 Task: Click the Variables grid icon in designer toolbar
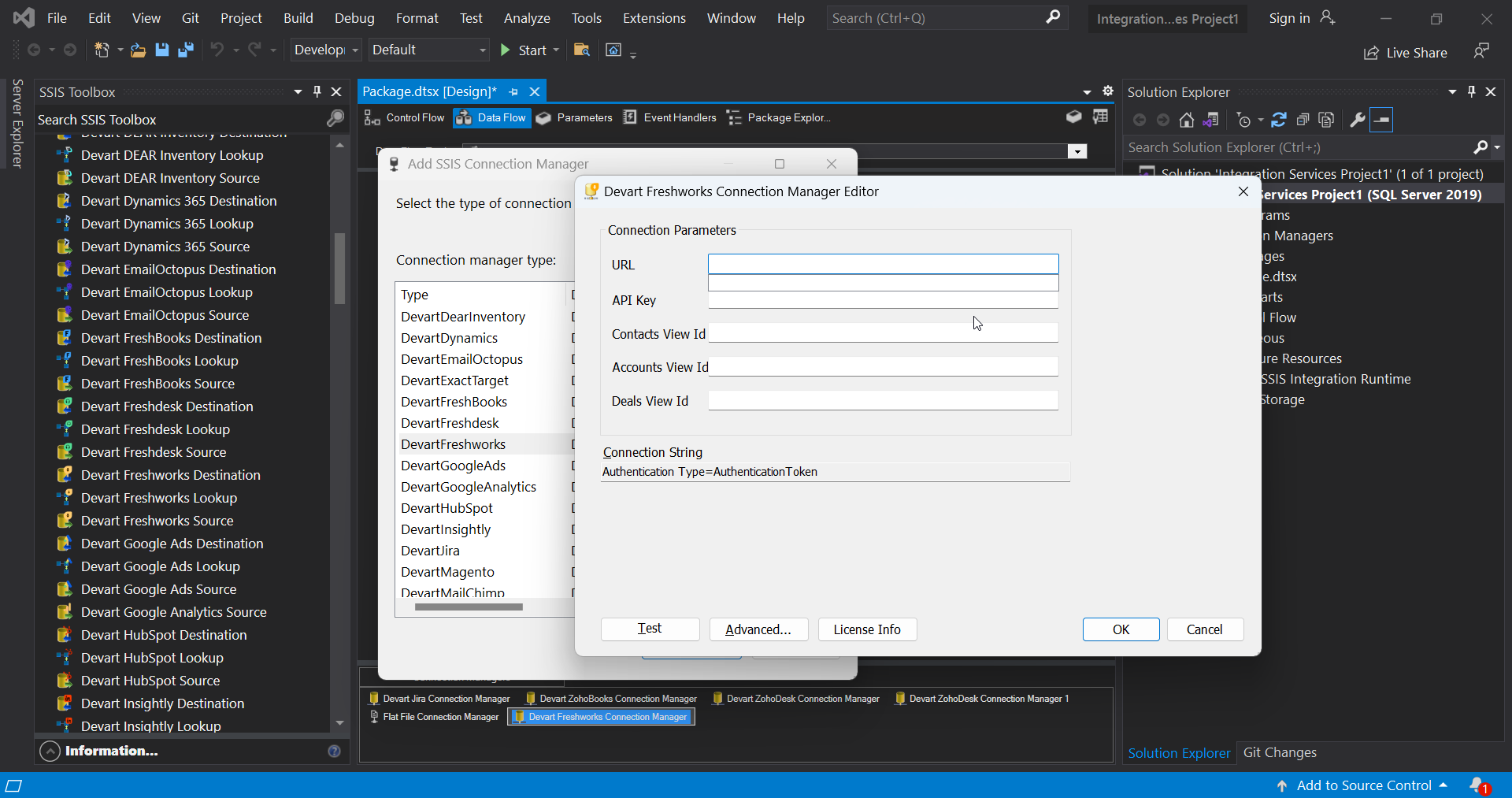tap(1100, 117)
